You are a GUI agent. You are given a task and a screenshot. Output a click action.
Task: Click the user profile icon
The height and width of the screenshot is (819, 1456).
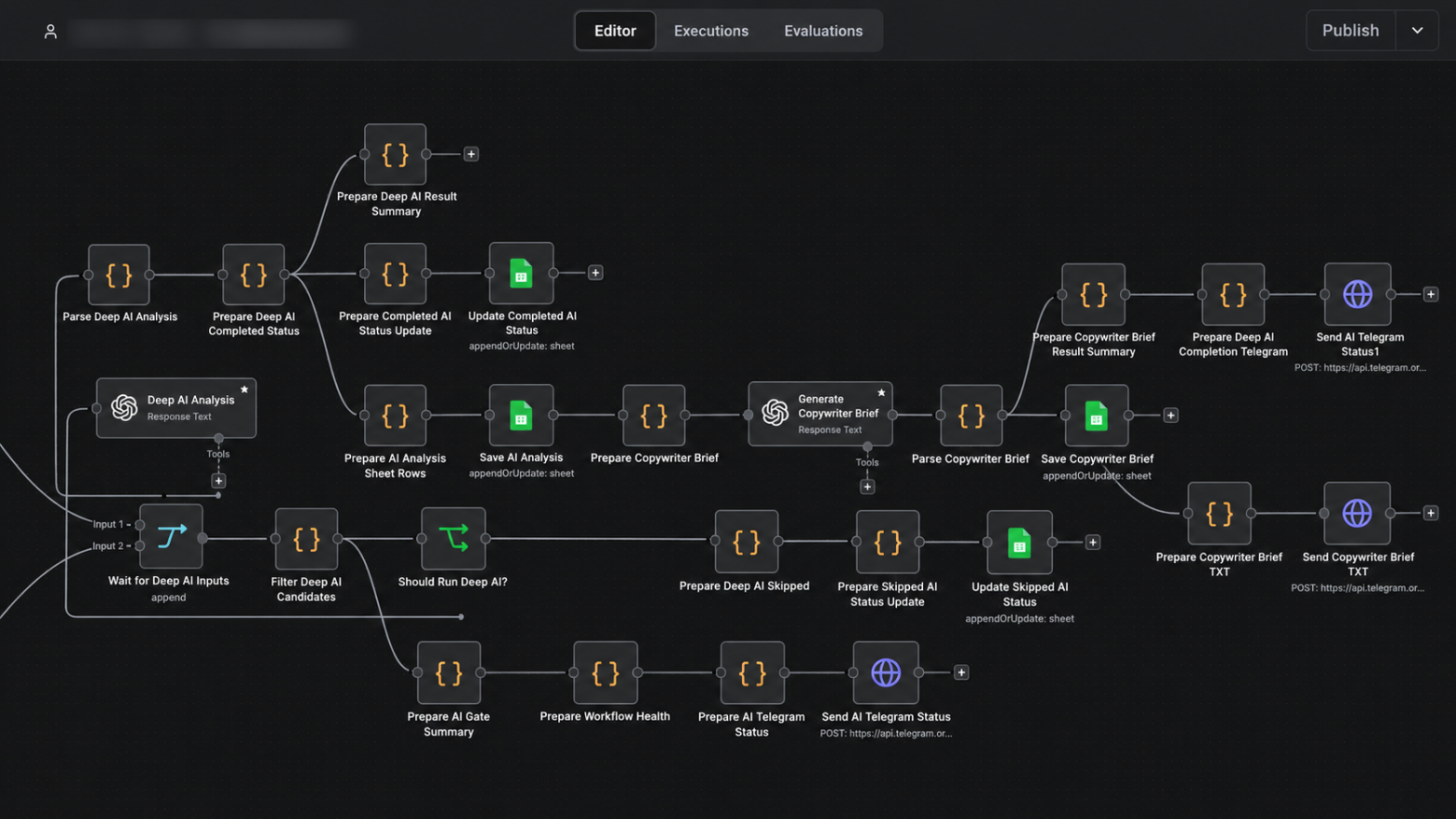(50, 31)
